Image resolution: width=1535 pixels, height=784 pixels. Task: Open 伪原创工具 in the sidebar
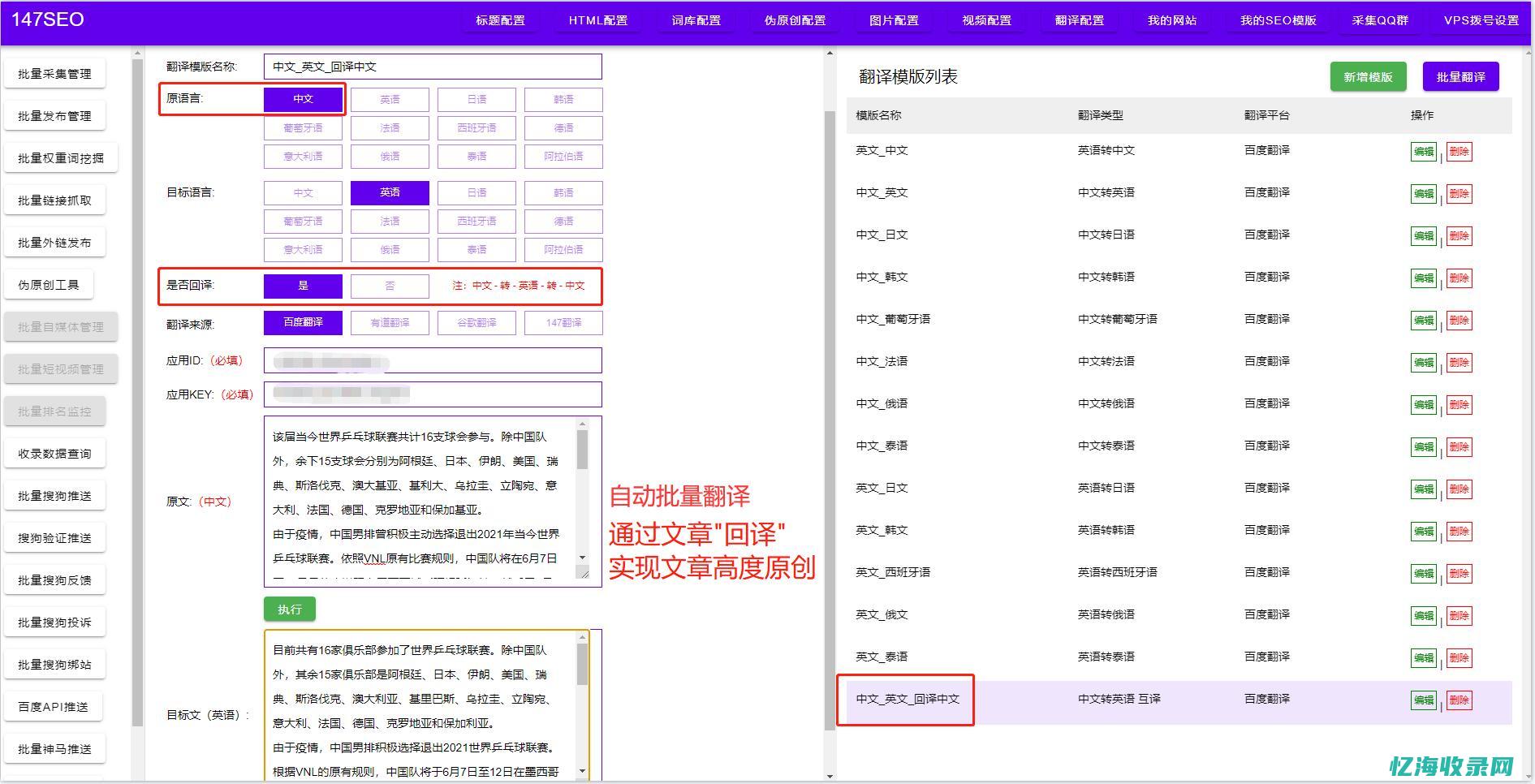point(50,284)
